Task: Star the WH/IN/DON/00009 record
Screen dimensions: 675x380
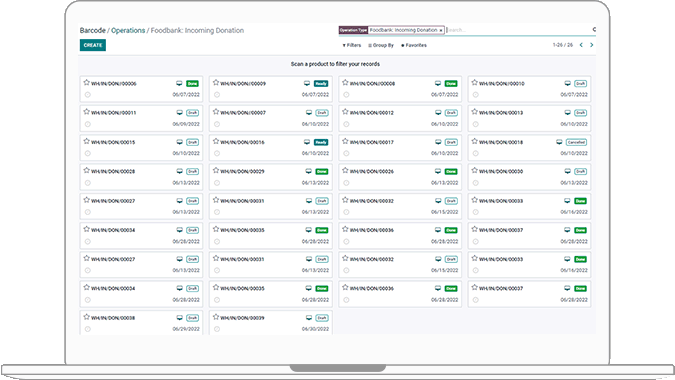Action: coord(216,82)
